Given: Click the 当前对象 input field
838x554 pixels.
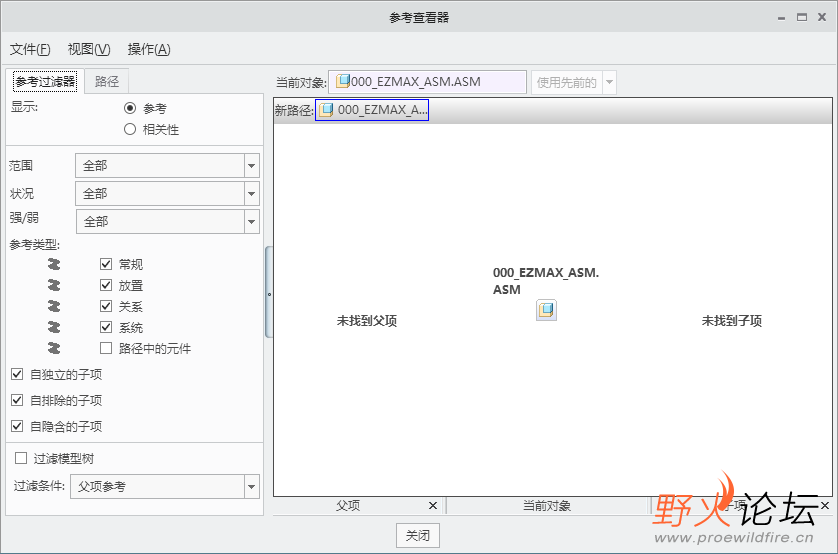Looking at the screenshot, I should coord(427,82).
